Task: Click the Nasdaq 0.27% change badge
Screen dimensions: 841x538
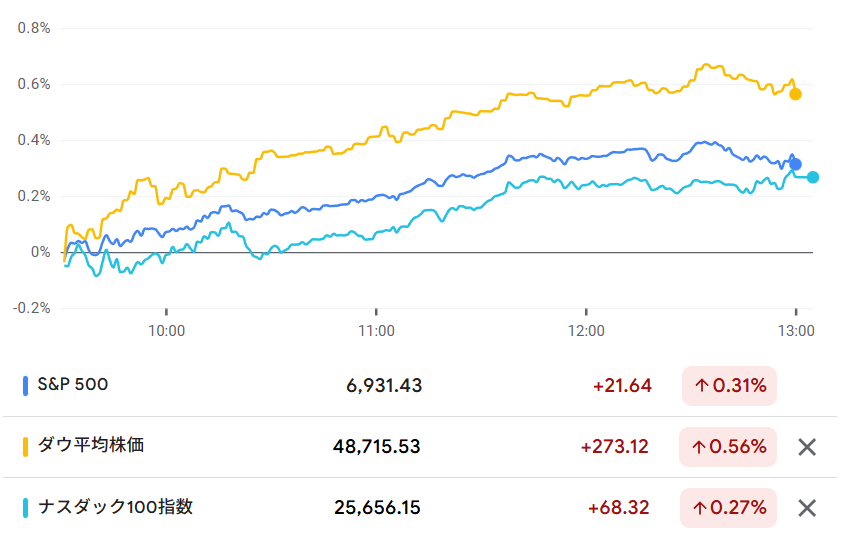Action: [x=729, y=508]
